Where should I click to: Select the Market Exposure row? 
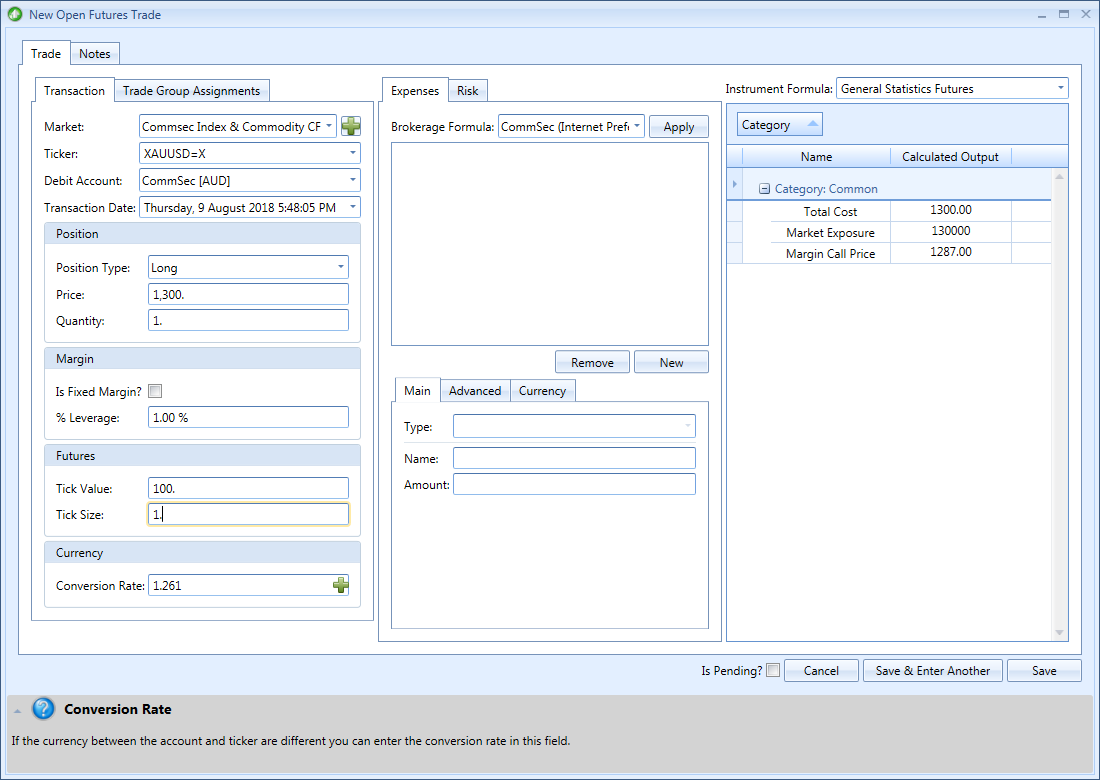(x=890, y=231)
